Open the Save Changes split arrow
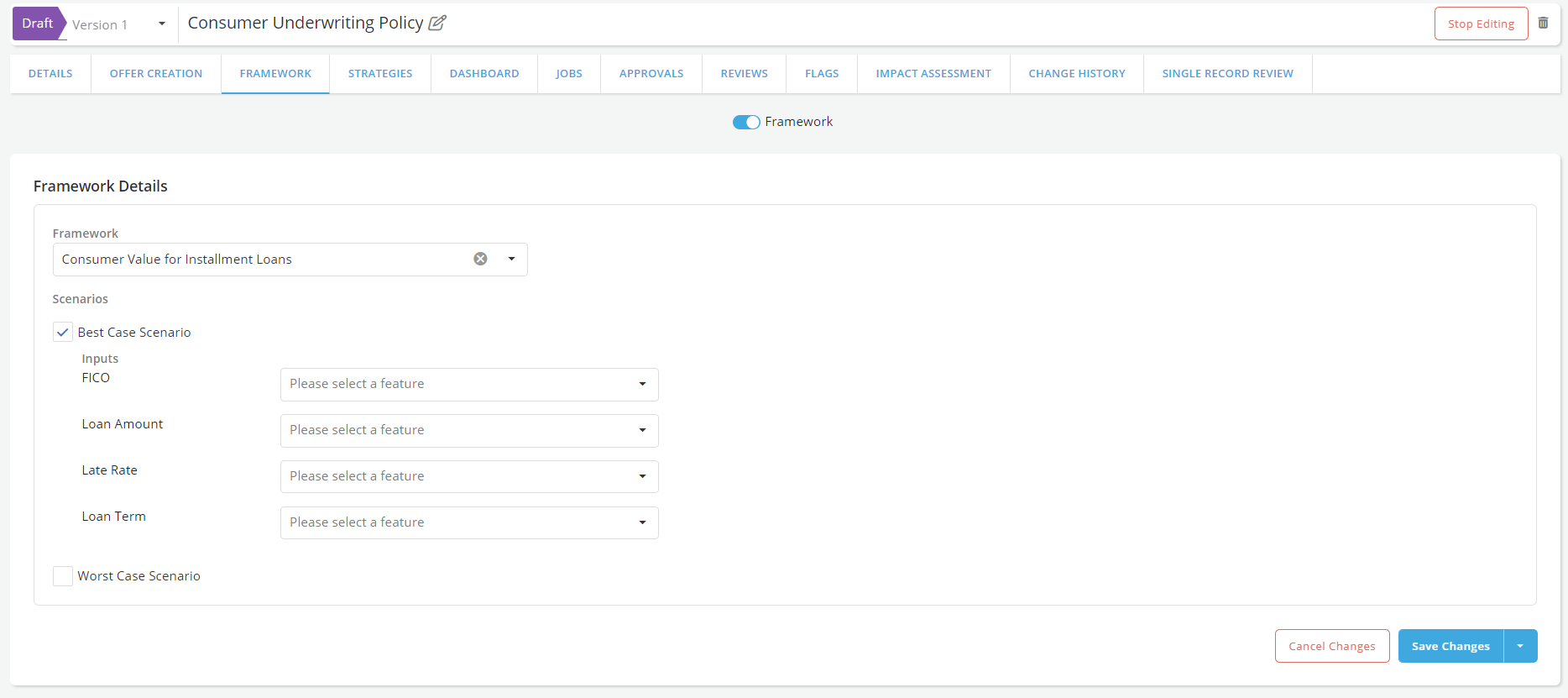Screen dimensions: 1568x698 (1520, 646)
